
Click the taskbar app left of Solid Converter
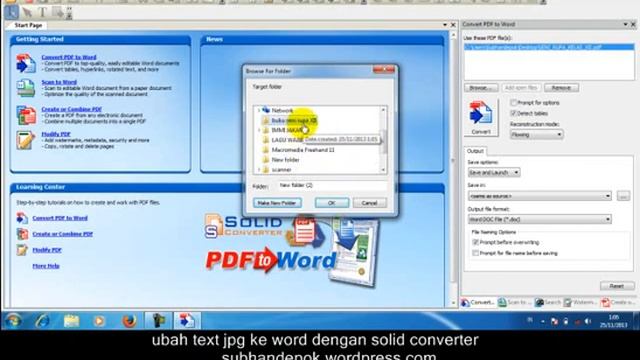click(x=158, y=321)
